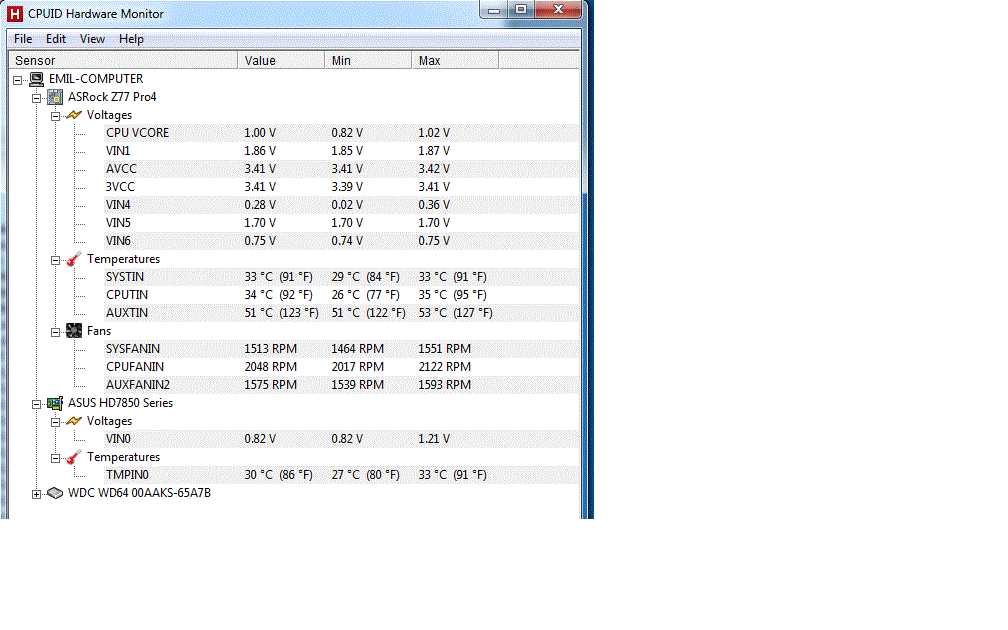Image resolution: width=1008 pixels, height=630 pixels.
Task: Open the File menu
Action: pos(23,39)
